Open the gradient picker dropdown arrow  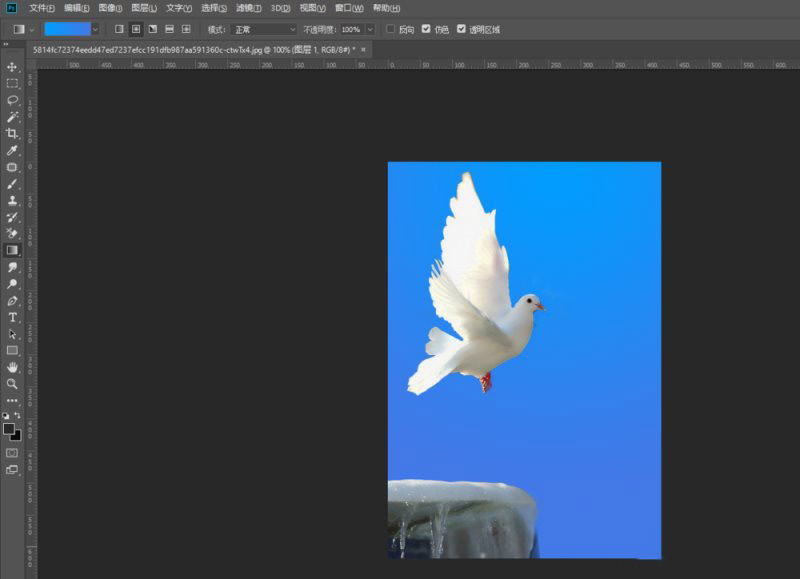coord(96,30)
